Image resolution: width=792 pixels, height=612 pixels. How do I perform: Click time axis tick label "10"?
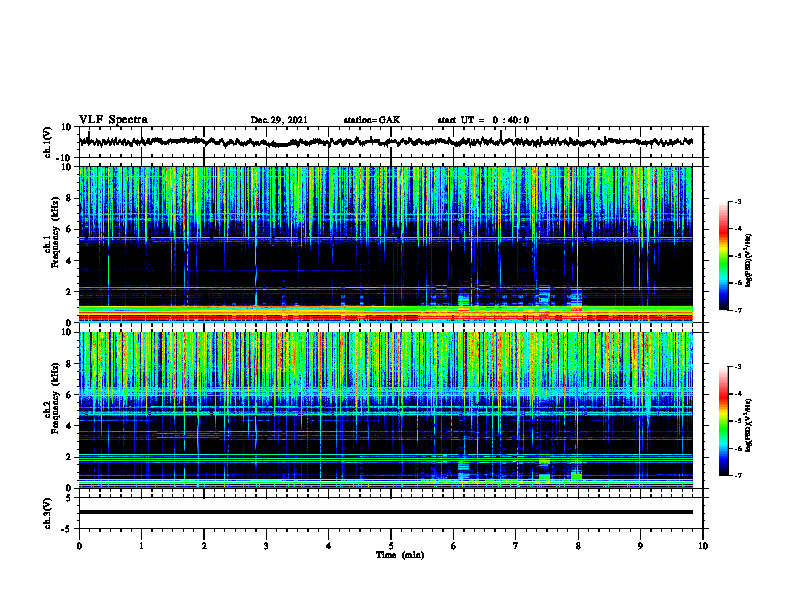click(x=703, y=546)
